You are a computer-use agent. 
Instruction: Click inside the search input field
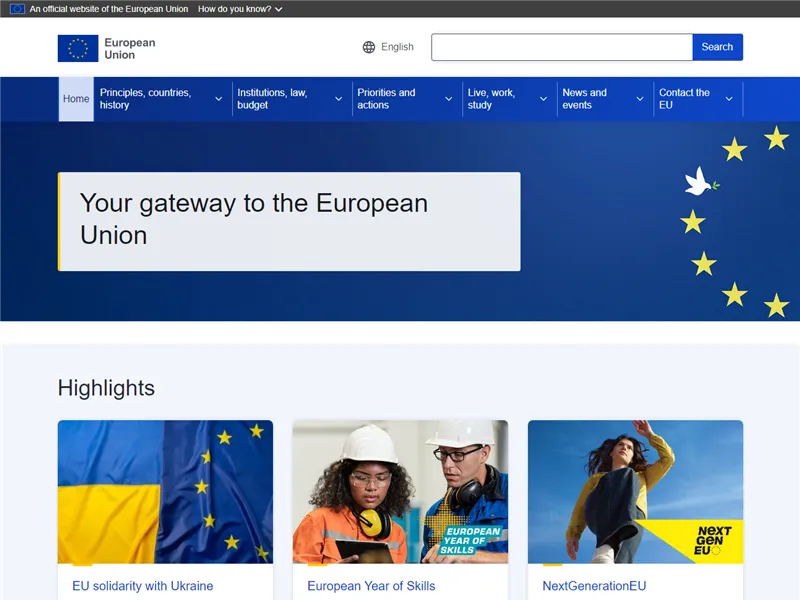(x=560, y=47)
